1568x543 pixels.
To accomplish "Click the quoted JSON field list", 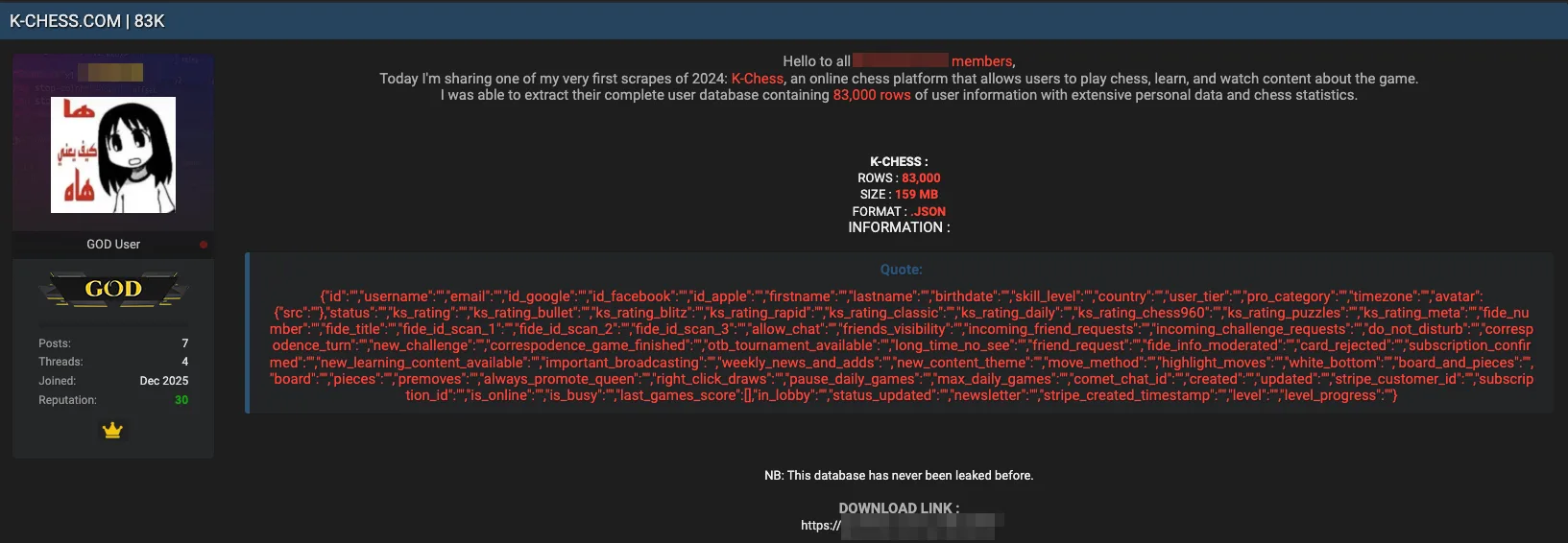I will click(901, 345).
